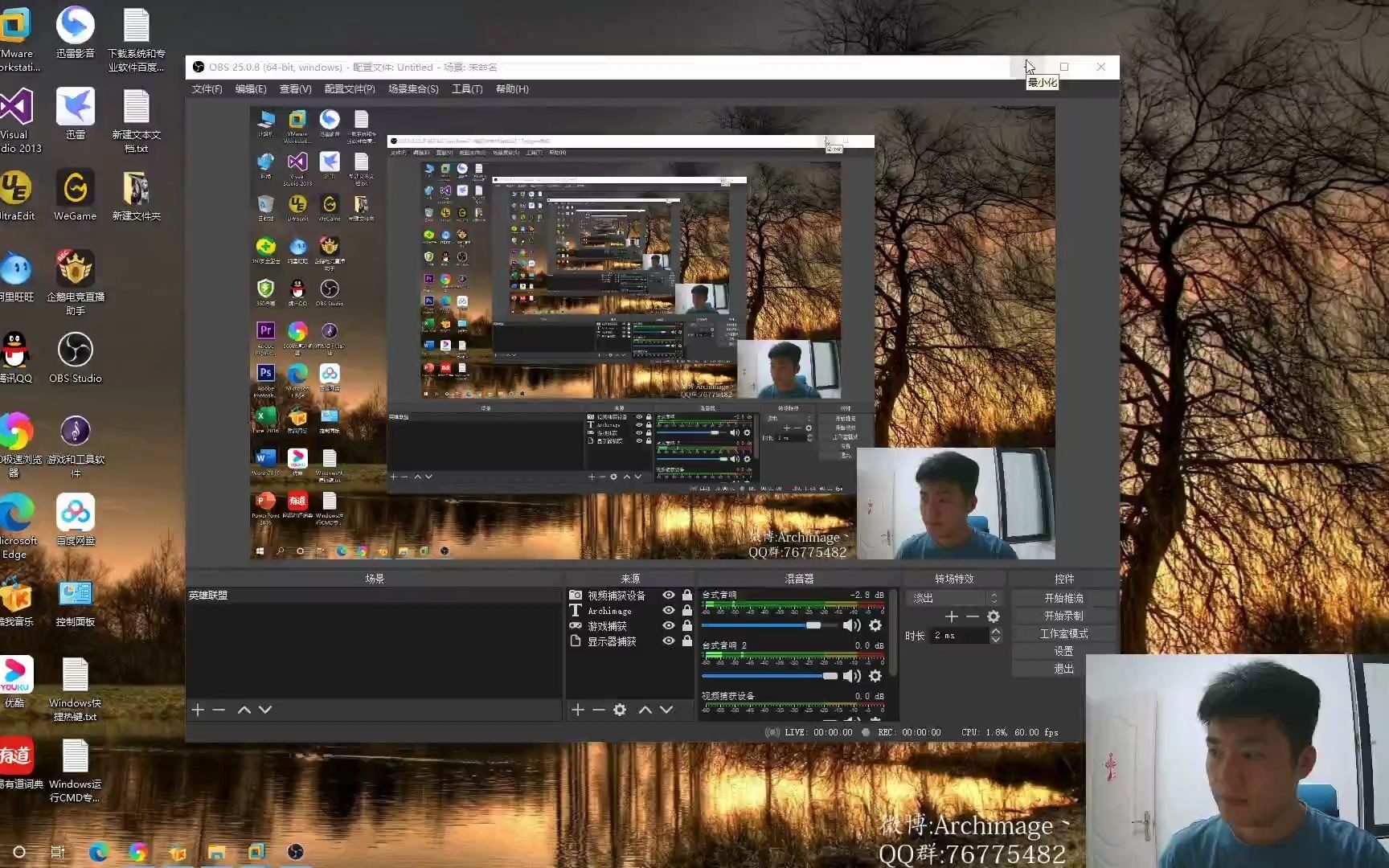The image size is (1389, 868).
Task: Click OBS icon in the taskbar
Action: point(296,852)
